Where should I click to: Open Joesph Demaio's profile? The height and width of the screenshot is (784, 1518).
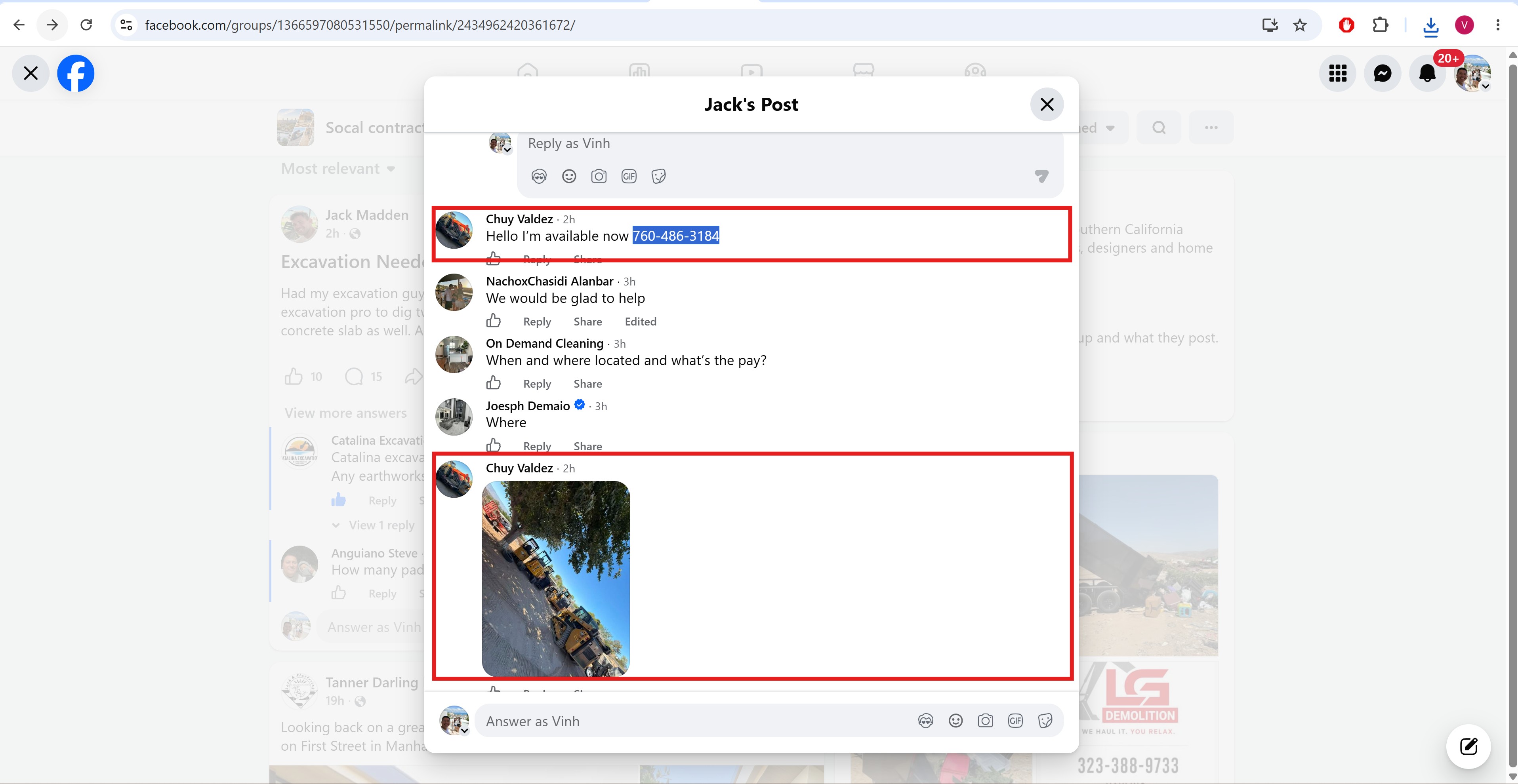[x=527, y=406]
